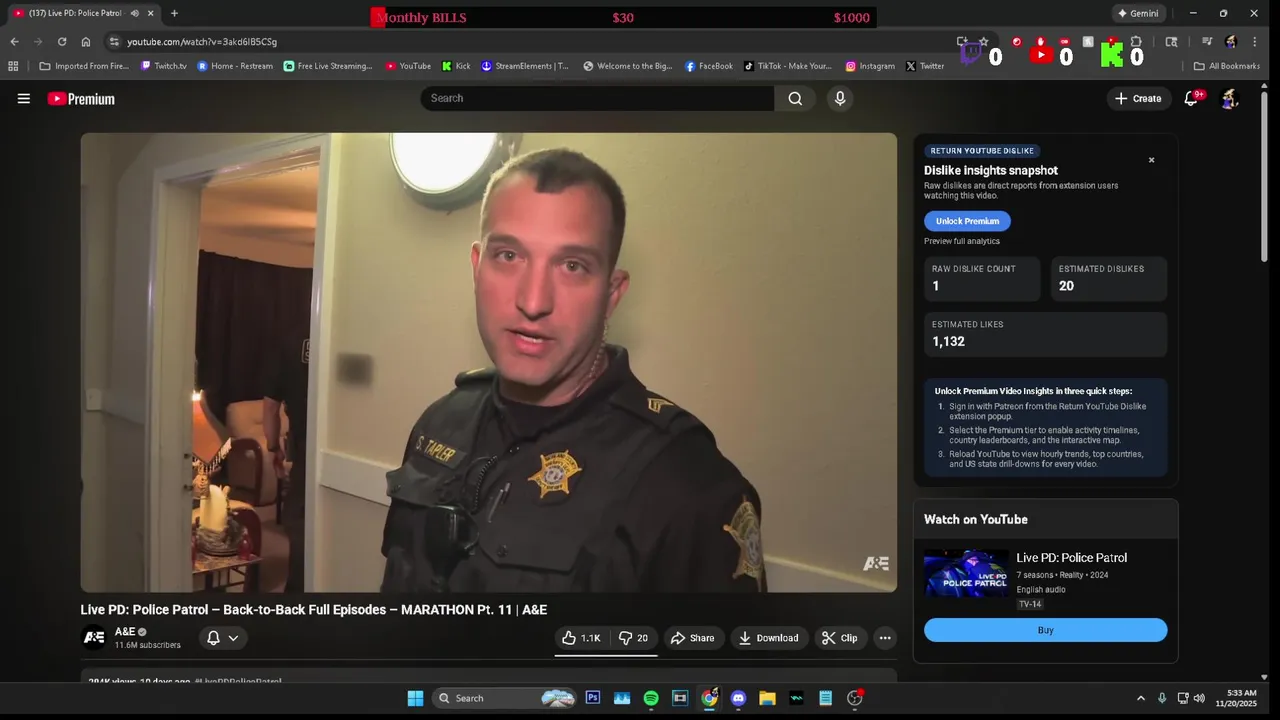The height and width of the screenshot is (720, 1280).
Task: Create a clip with the Clip button
Action: coord(840,638)
